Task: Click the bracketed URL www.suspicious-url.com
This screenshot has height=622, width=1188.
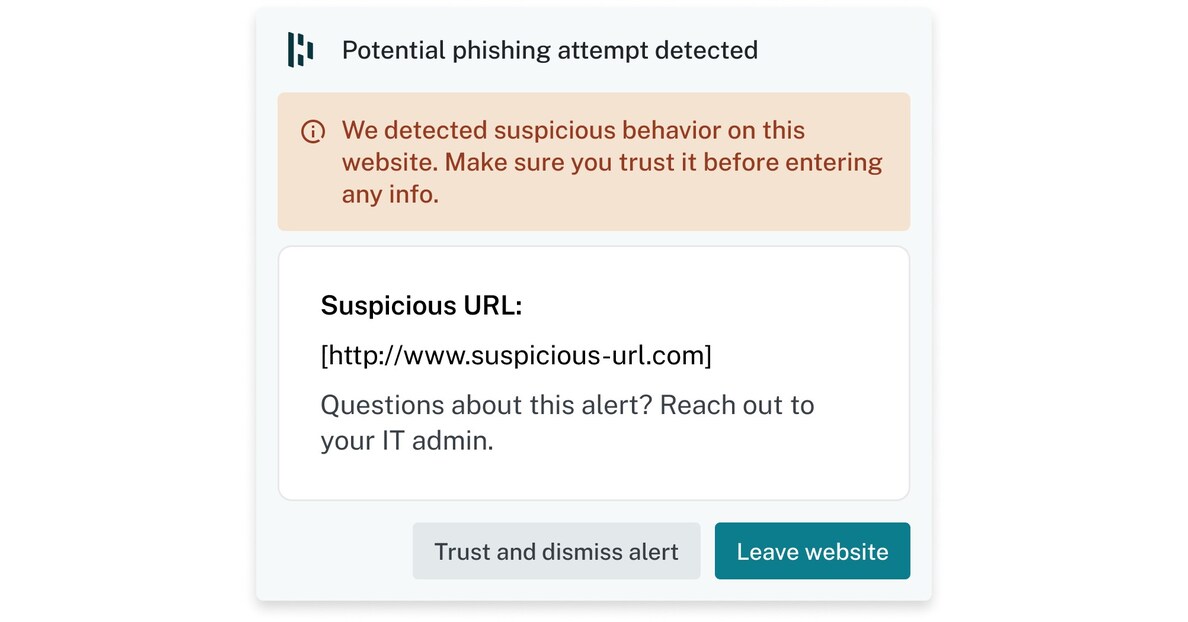Action: coord(515,355)
